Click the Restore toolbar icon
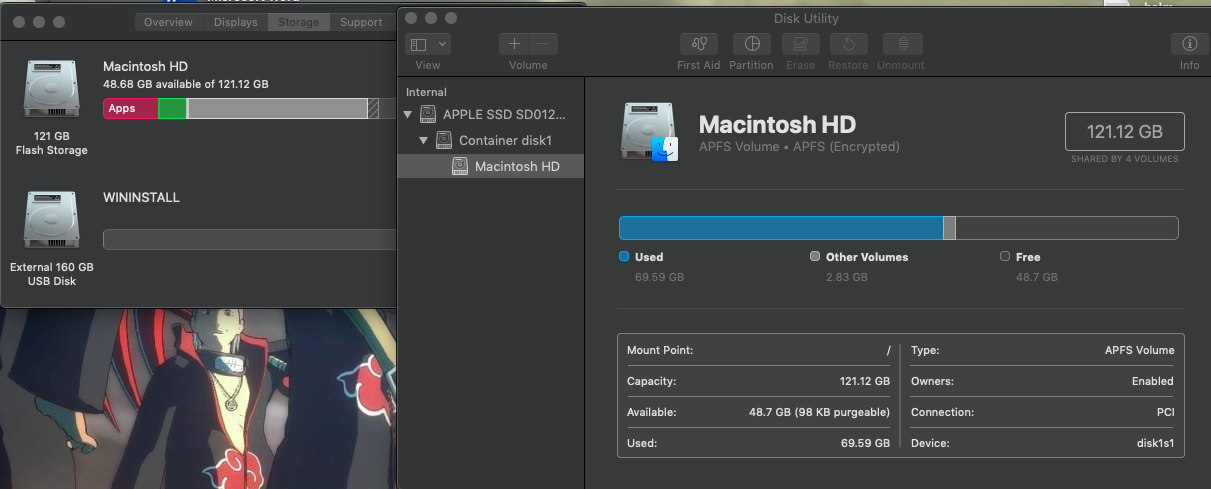The image size is (1211, 489). tap(848, 44)
